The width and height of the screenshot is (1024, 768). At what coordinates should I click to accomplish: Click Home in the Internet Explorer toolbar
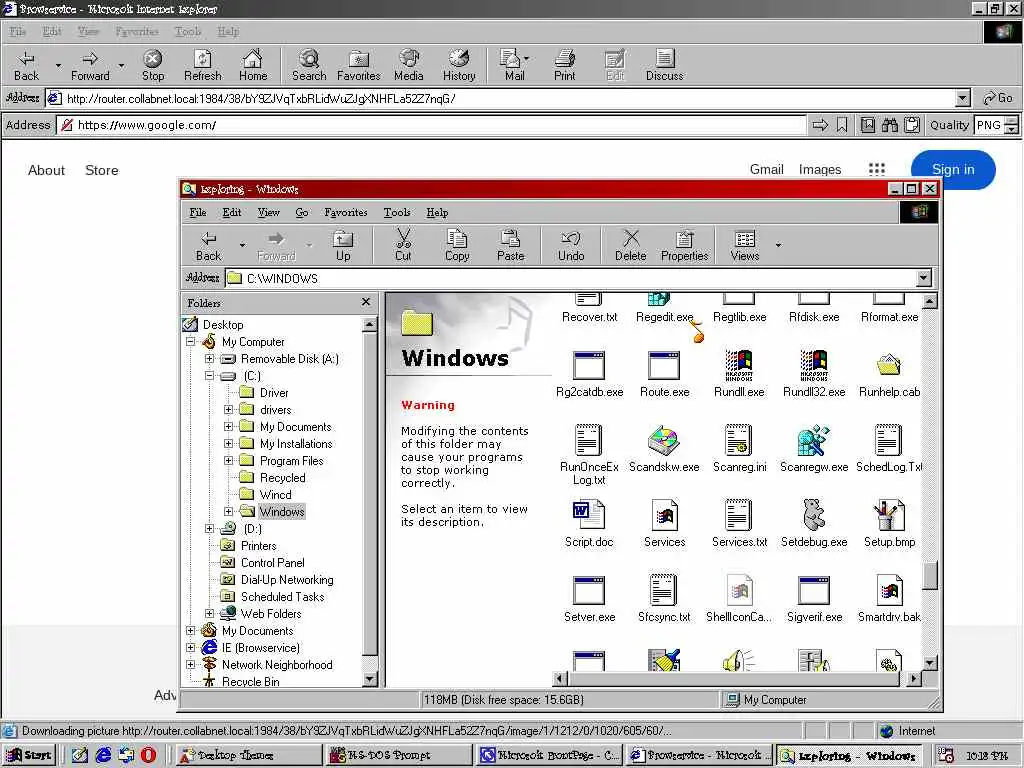253,65
